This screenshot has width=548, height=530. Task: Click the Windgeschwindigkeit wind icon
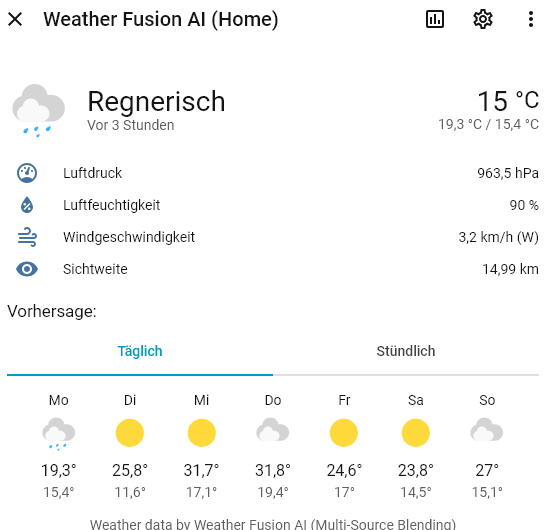(27, 237)
